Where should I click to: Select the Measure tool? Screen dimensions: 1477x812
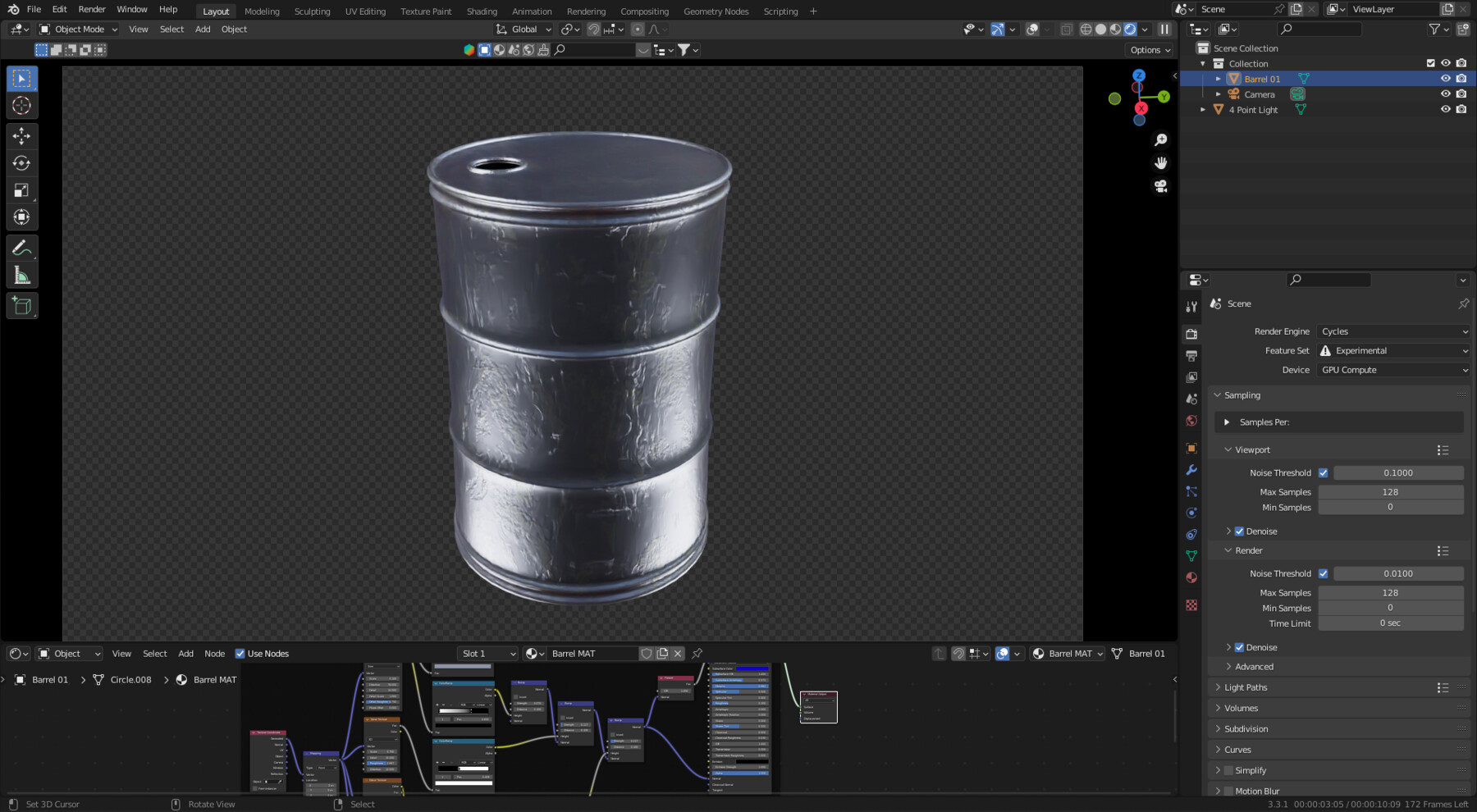21,274
